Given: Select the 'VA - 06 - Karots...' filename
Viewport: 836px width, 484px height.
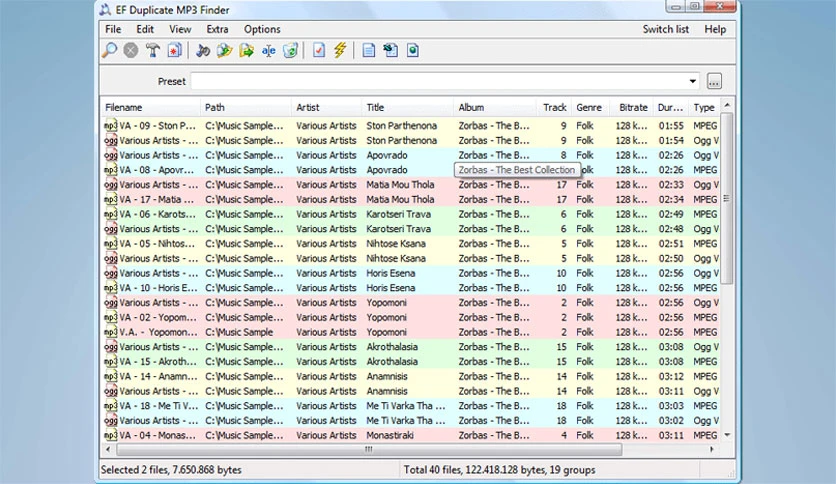Looking at the screenshot, I should 157,214.
